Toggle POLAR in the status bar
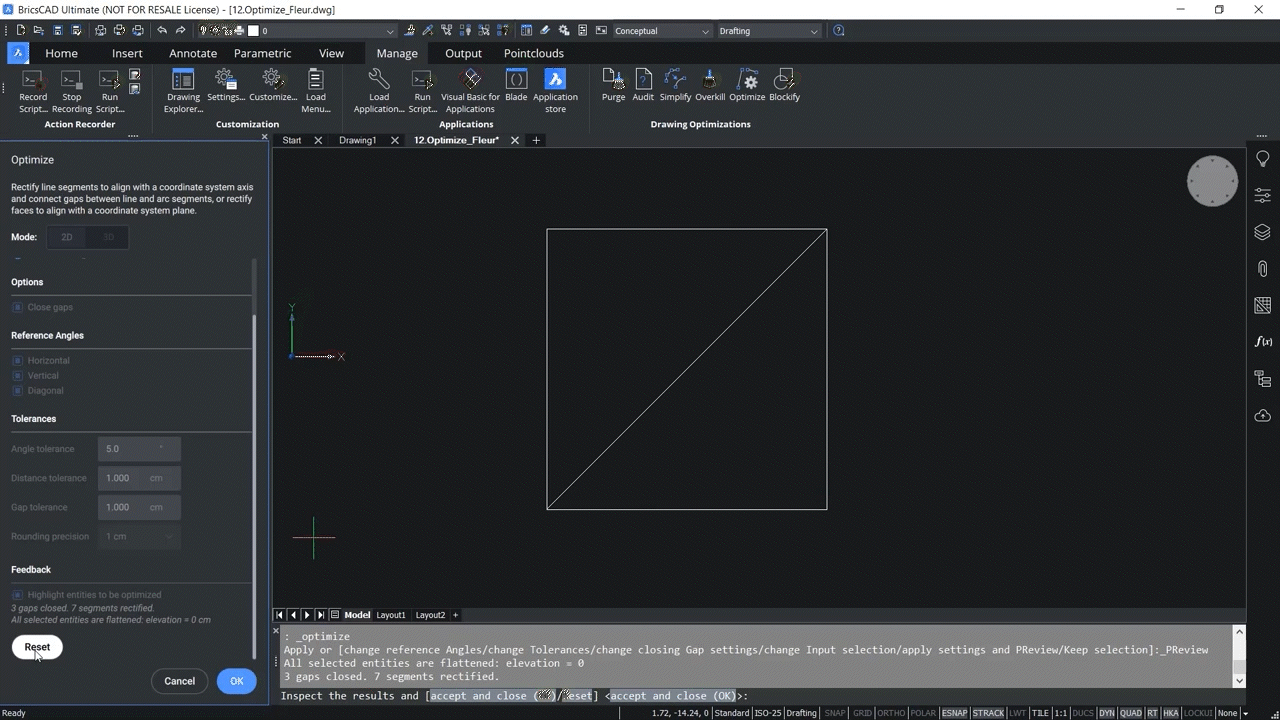 [923, 713]
